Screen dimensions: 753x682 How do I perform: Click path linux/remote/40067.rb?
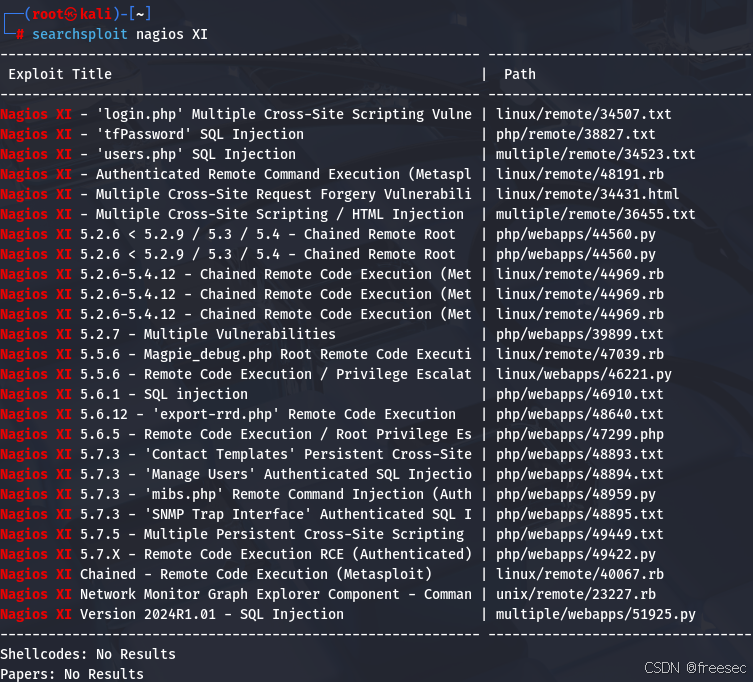[580, 574]
